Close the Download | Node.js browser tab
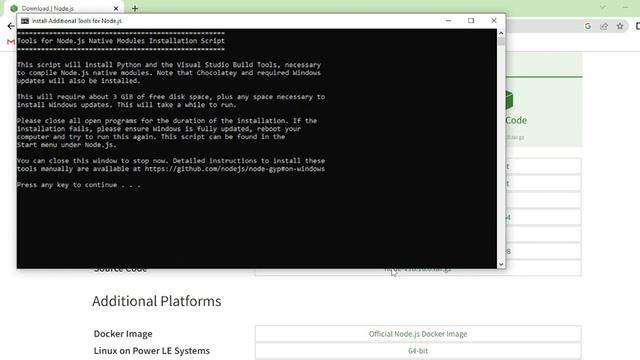Screen dimensions: 640x360 point(116,8)
